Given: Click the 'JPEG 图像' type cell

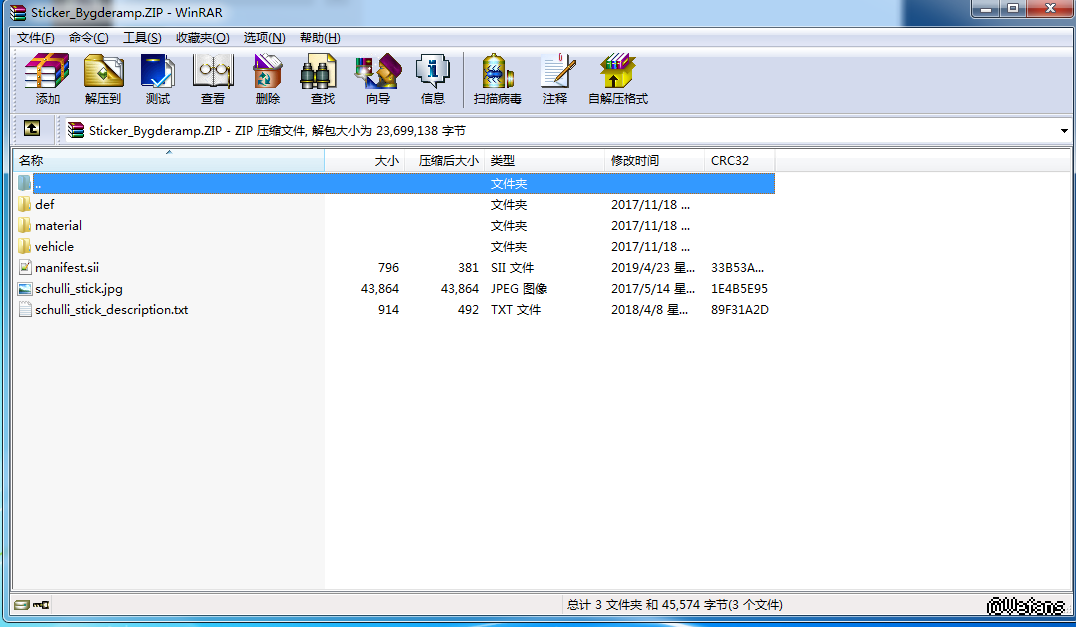Looking at the screenshot, I should pos(519,289).
